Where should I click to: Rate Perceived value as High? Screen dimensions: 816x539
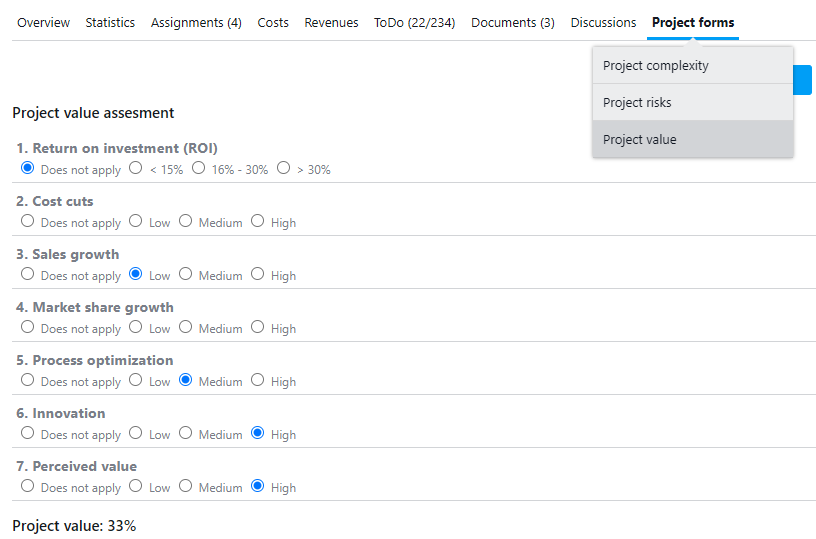(258, 486)
